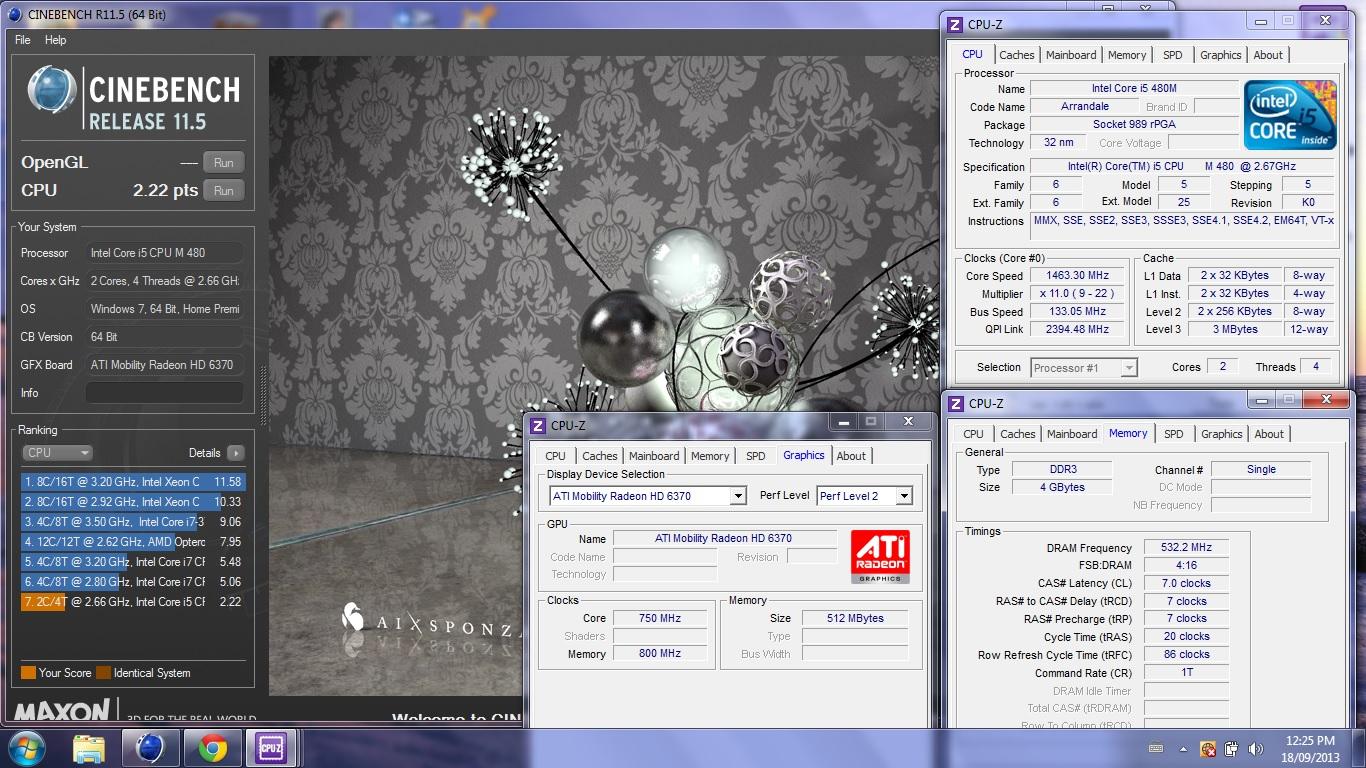The height and width of the screenshot is (768, 1366).
Task: Click the Intel Core i5 logo badge
Action: click(1290, 115)
